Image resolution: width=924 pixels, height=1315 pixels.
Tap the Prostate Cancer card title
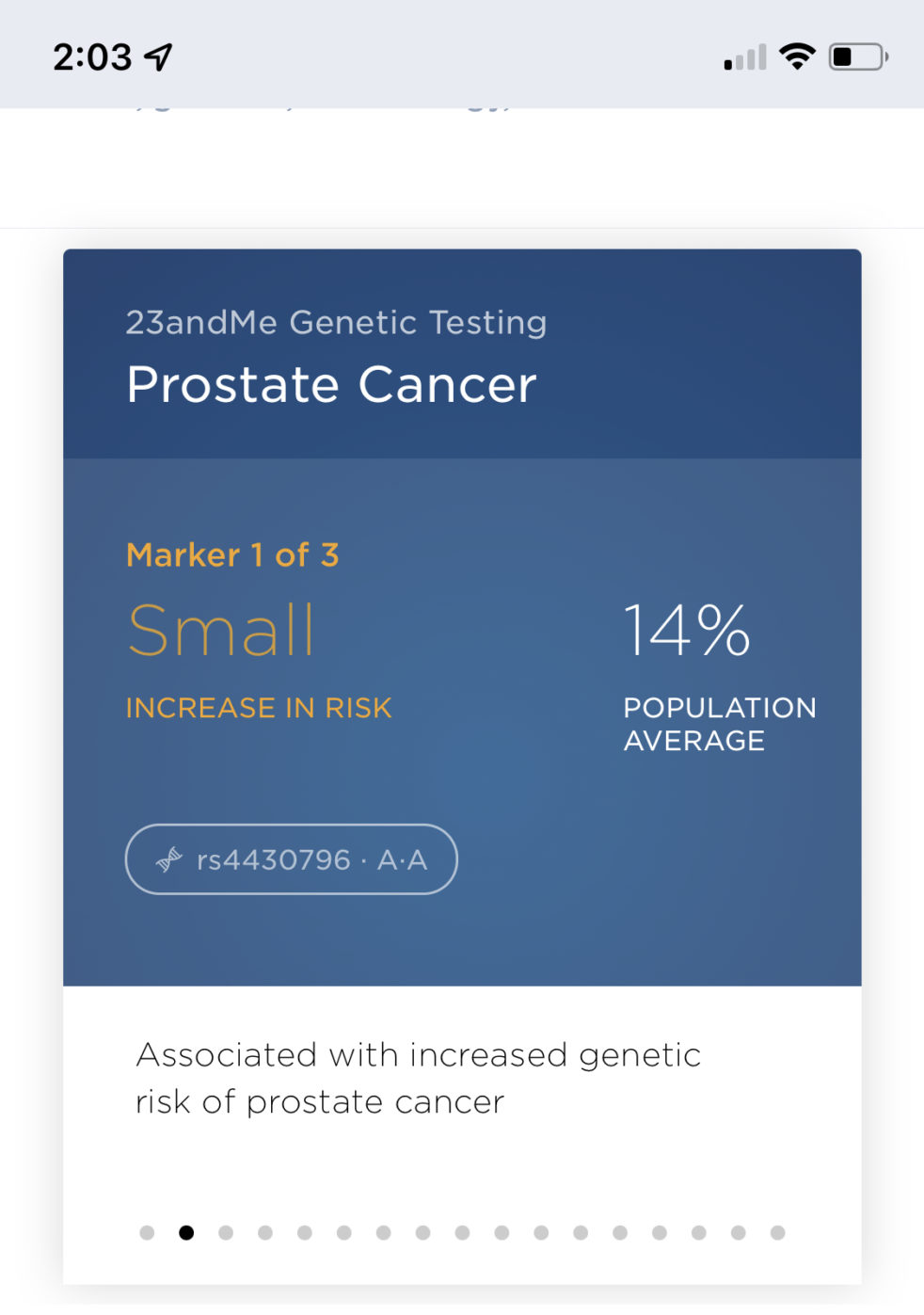coord(331,385)
